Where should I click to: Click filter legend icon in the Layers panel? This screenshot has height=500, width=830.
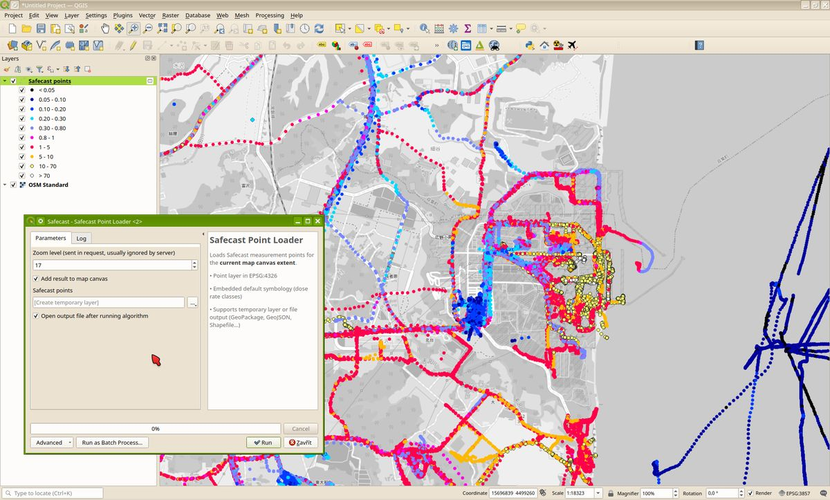point(39,69)
